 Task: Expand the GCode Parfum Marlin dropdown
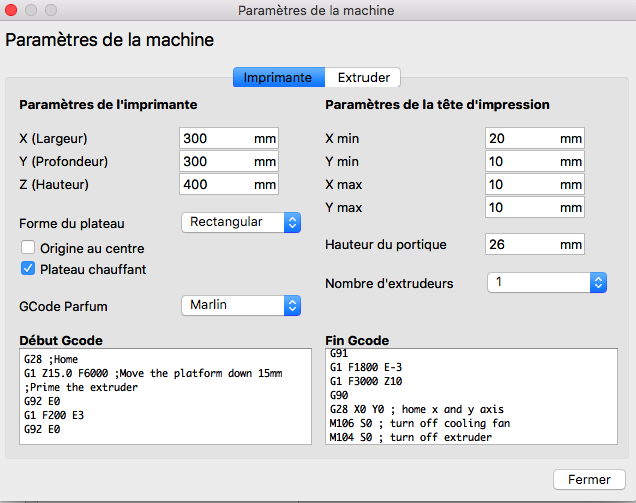241,305
